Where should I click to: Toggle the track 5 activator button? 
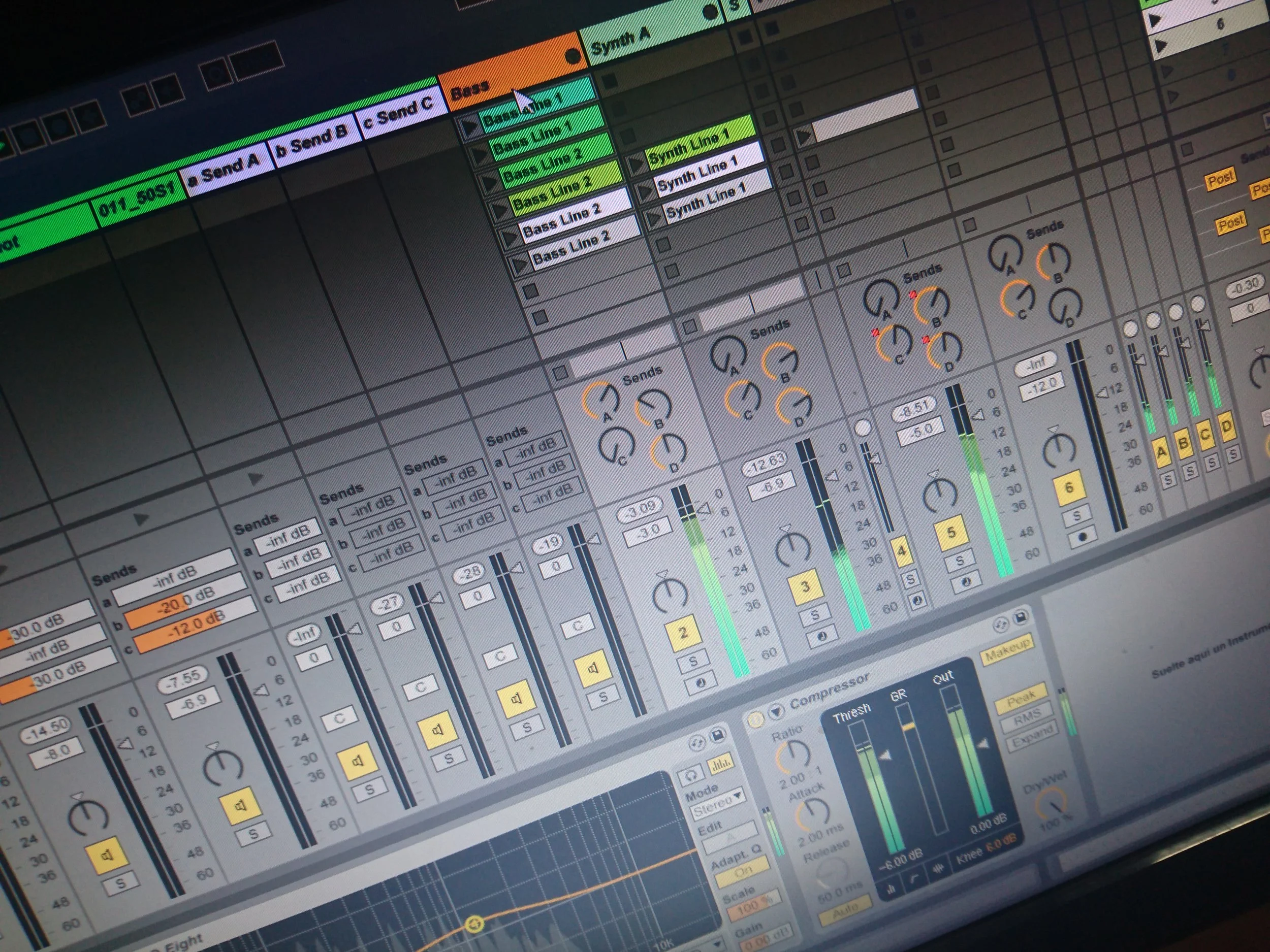tap(951, 533)
